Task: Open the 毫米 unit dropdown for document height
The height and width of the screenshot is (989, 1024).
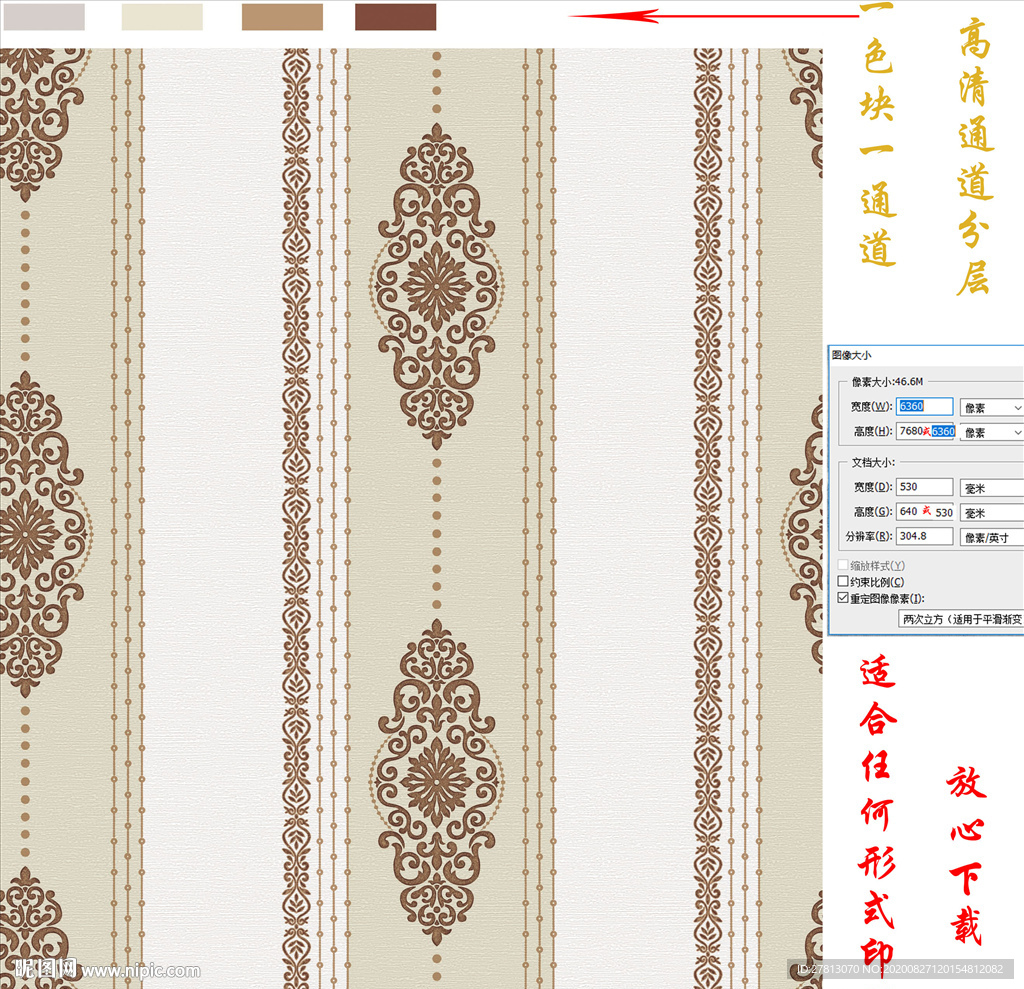Action: tap(991, 513)
